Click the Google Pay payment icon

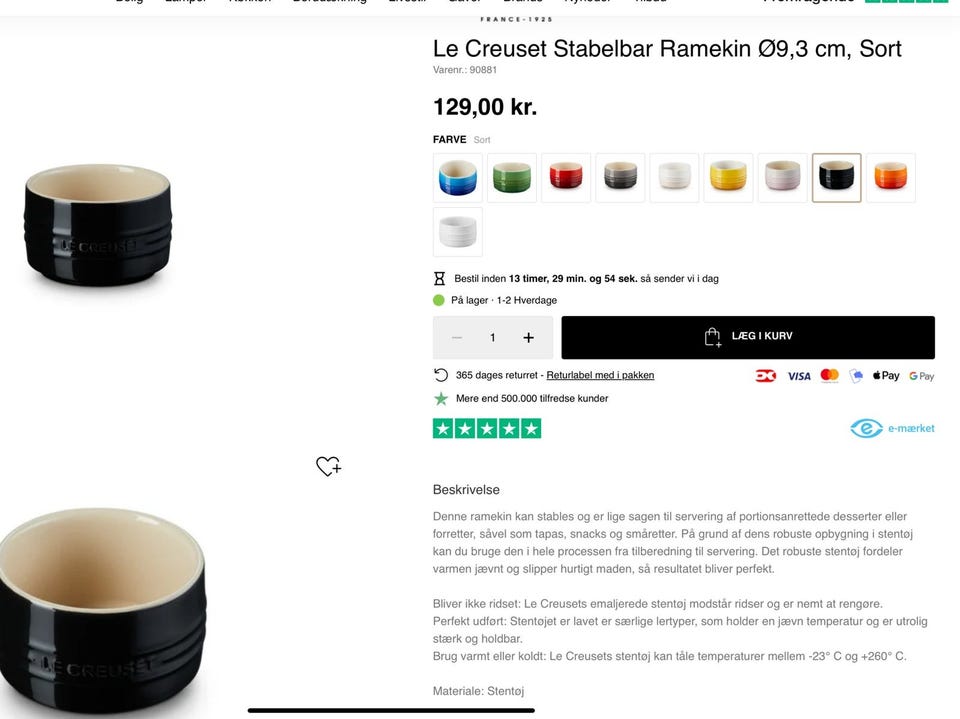click(921, 376)
